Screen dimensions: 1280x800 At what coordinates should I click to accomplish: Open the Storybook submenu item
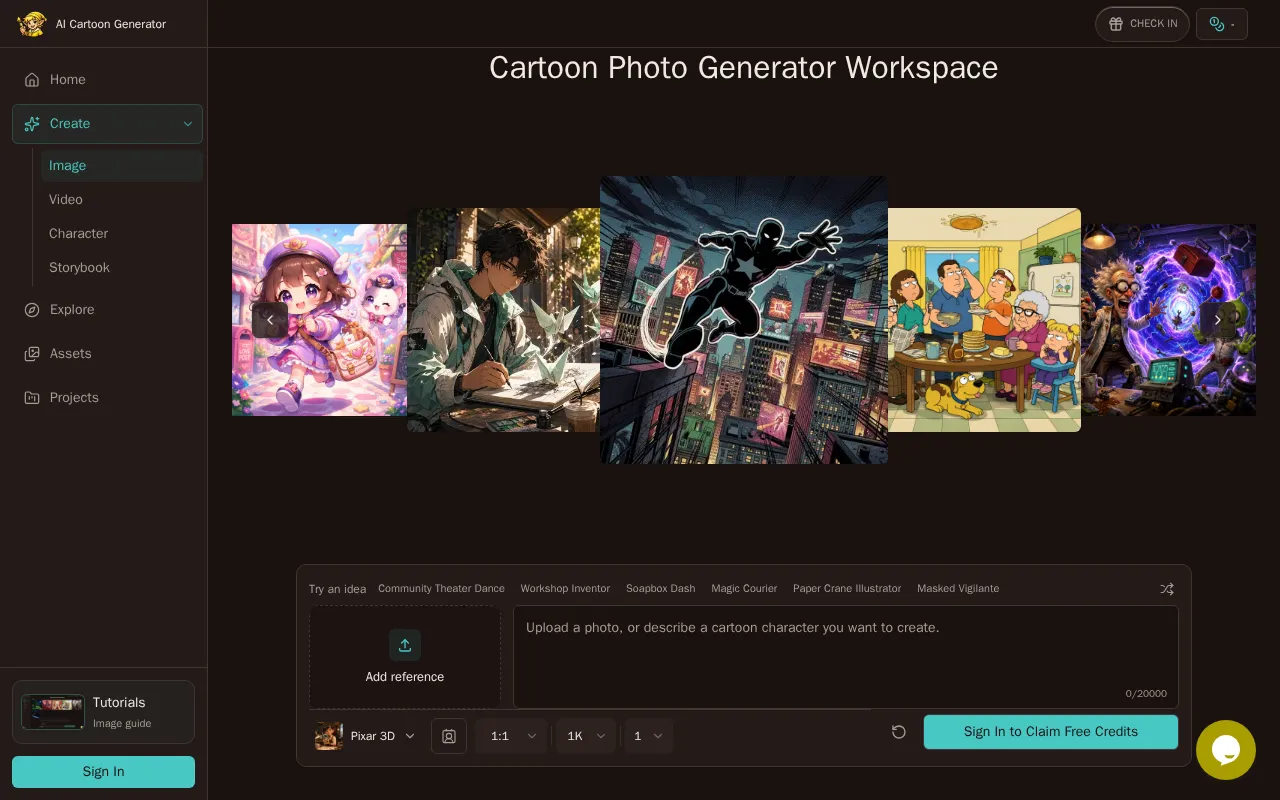(122, 268)
